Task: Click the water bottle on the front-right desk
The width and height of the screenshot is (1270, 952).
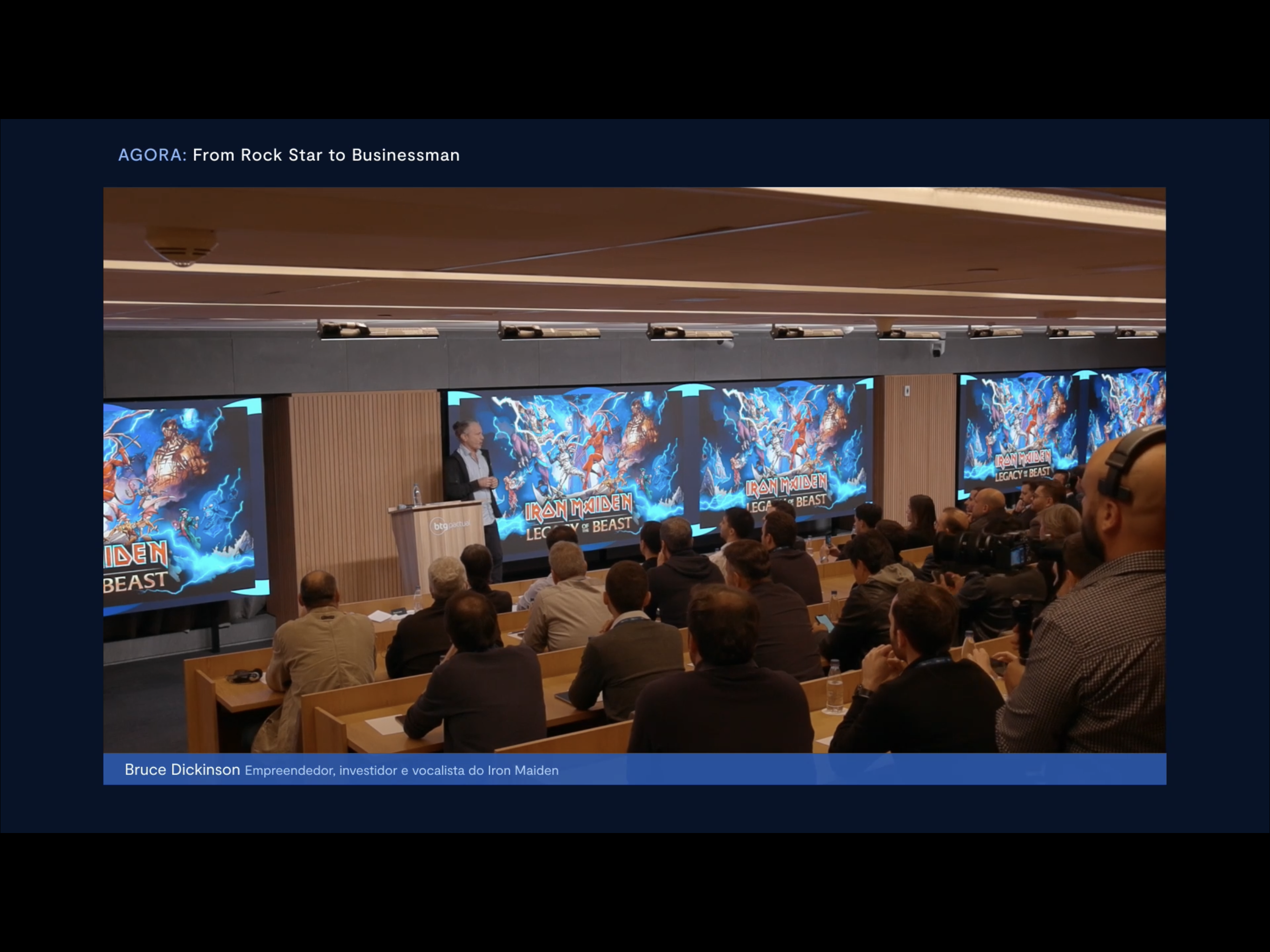Action: (x=834, y=686)
